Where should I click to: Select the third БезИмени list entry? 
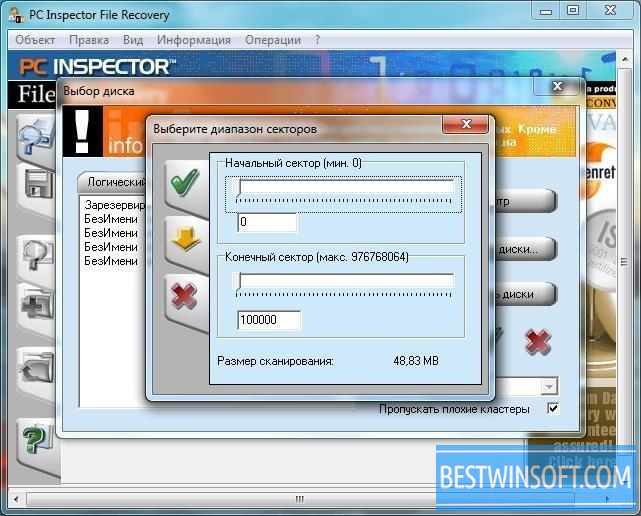click(x=111, y=247)
